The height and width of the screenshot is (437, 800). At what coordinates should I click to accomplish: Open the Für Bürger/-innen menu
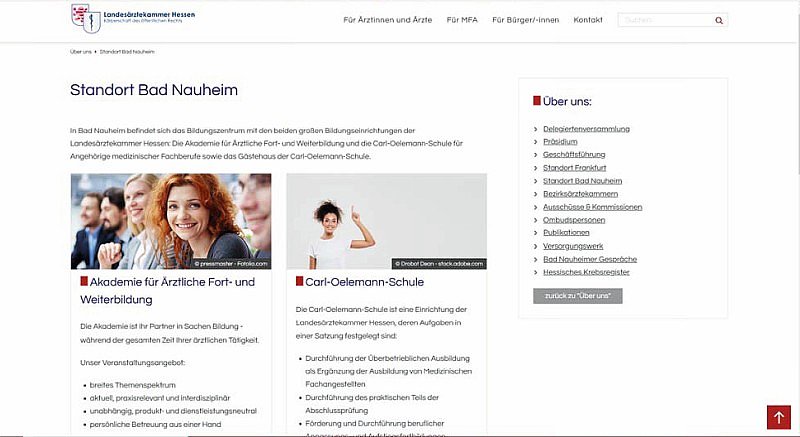click(525, 20)
